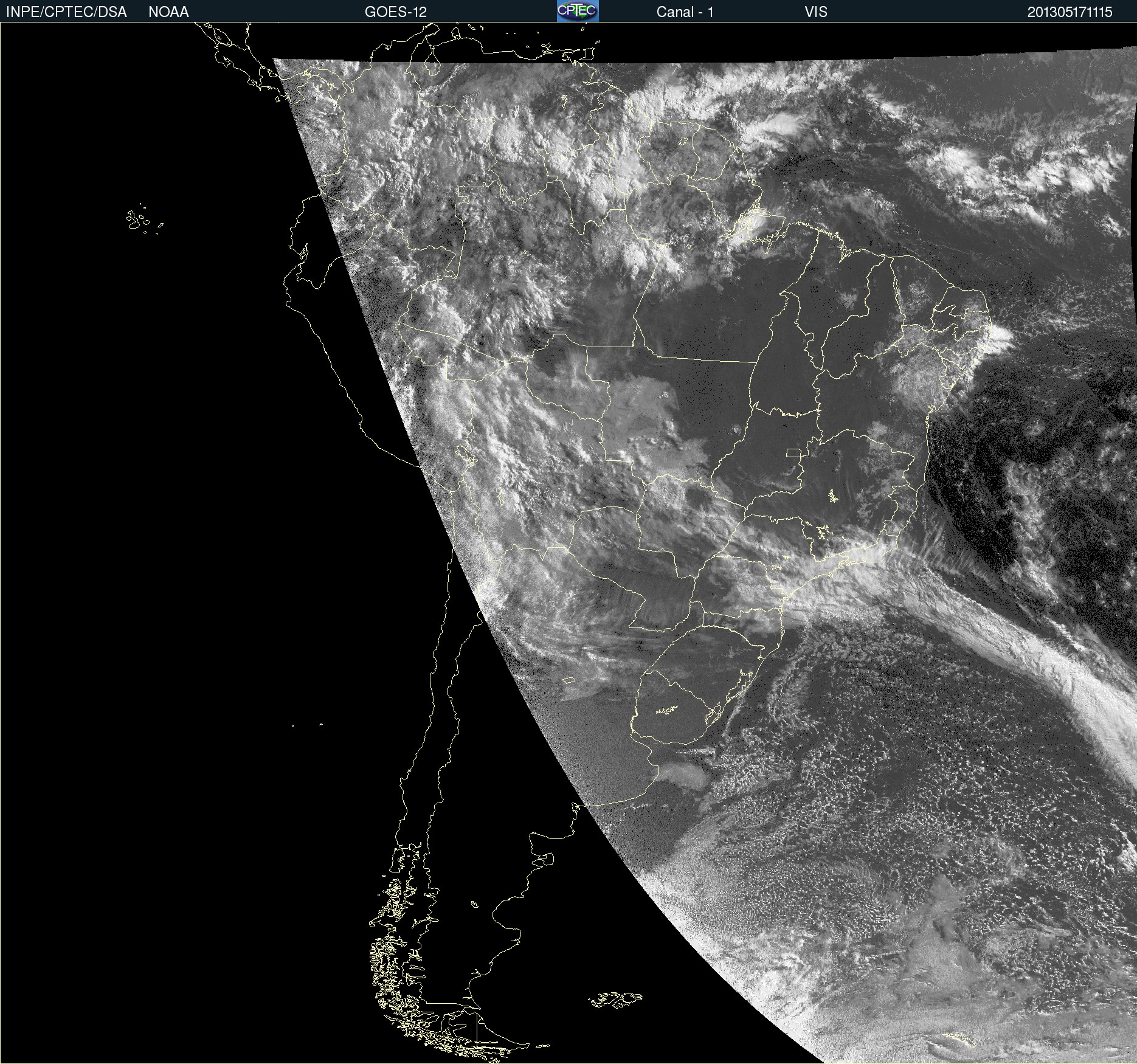Select the 201305171115 timestamp
1137x1064 pixels.
[1070, 12]
